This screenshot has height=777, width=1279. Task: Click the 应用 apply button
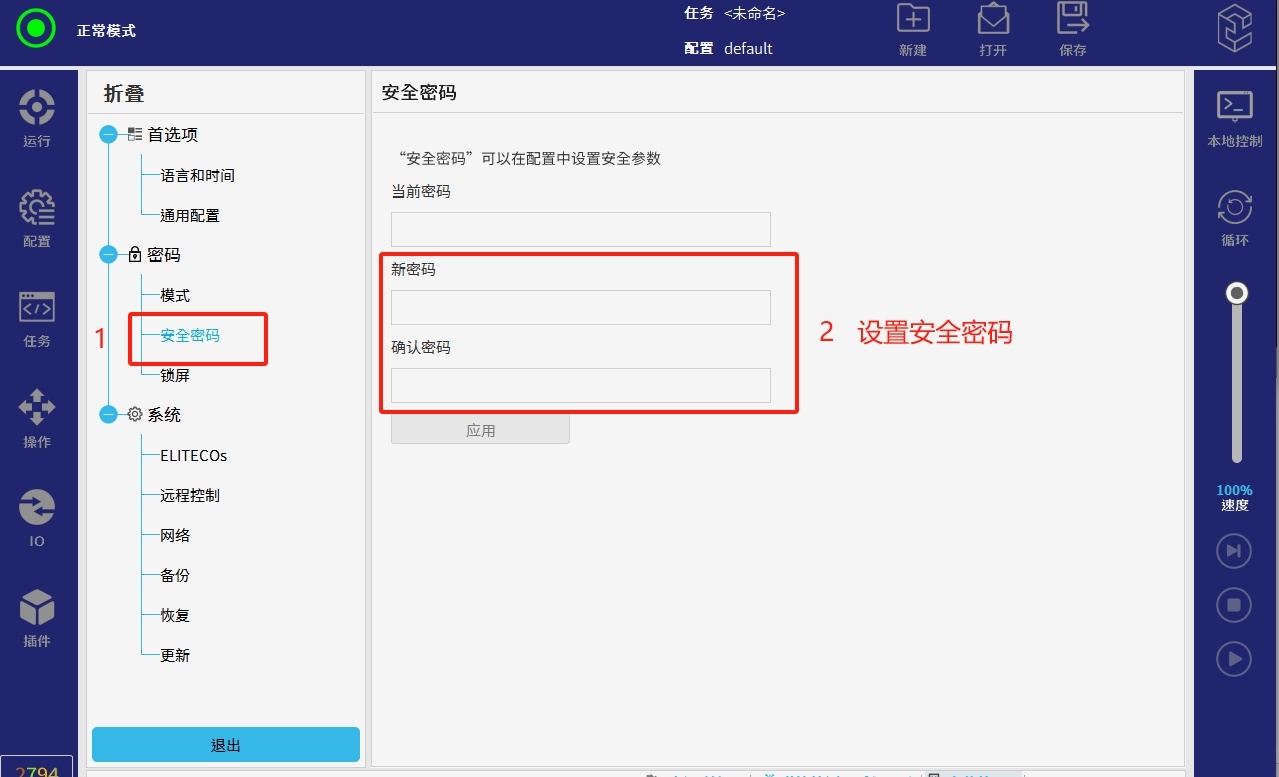pyautogui.click(x=480, y=430)
